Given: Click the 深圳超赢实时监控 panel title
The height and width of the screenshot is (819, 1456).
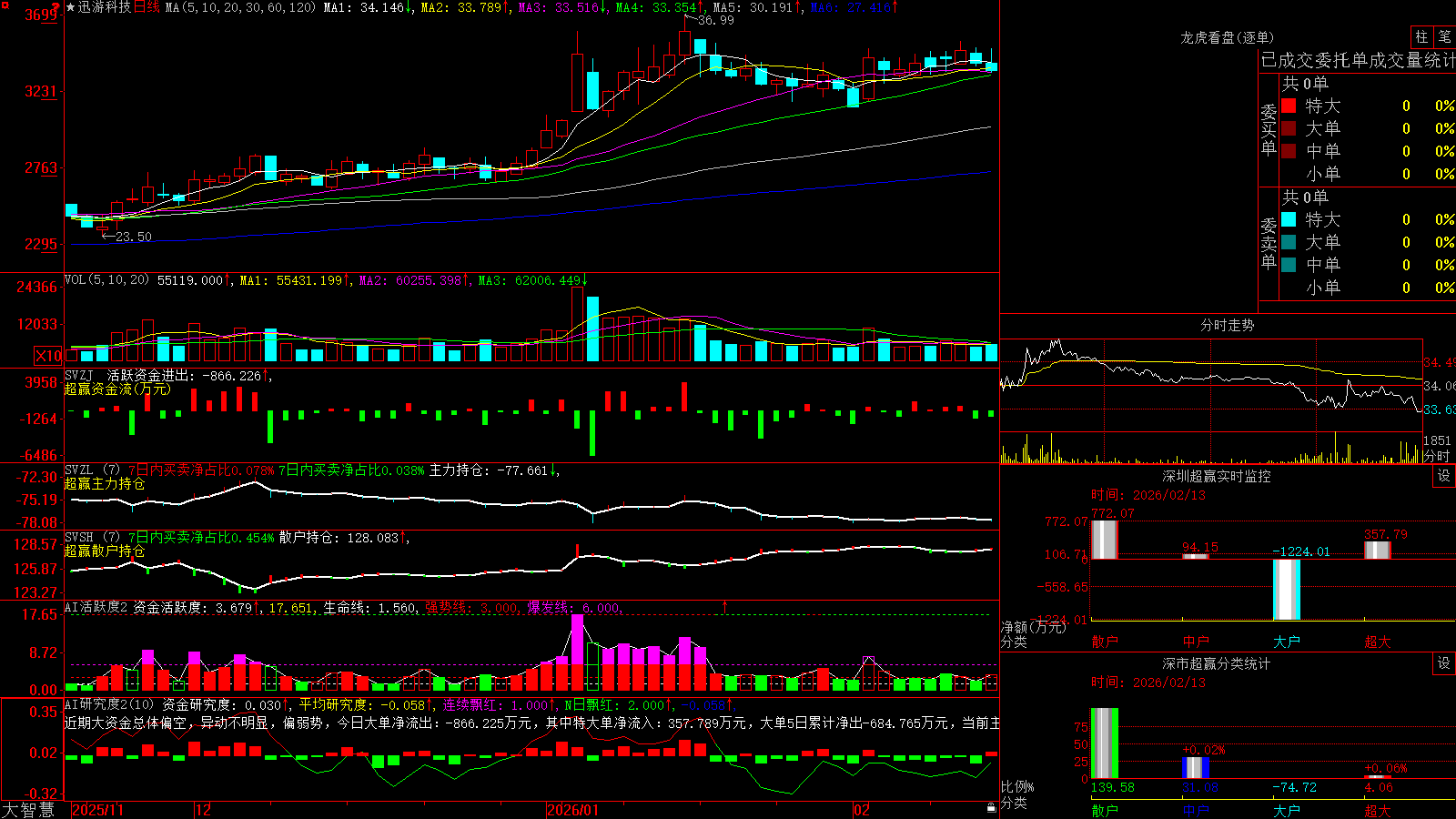Looking at the screenshot, I should (1217, 476).
